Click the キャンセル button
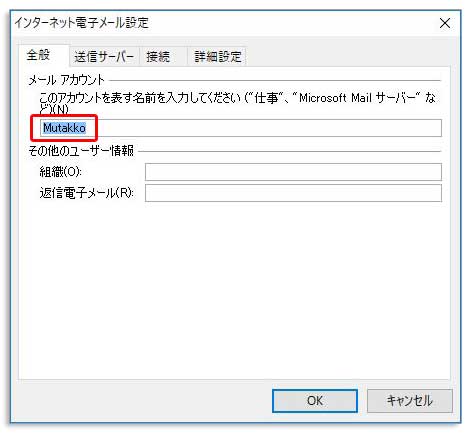The image size is (471, 433). coord(410,401)
